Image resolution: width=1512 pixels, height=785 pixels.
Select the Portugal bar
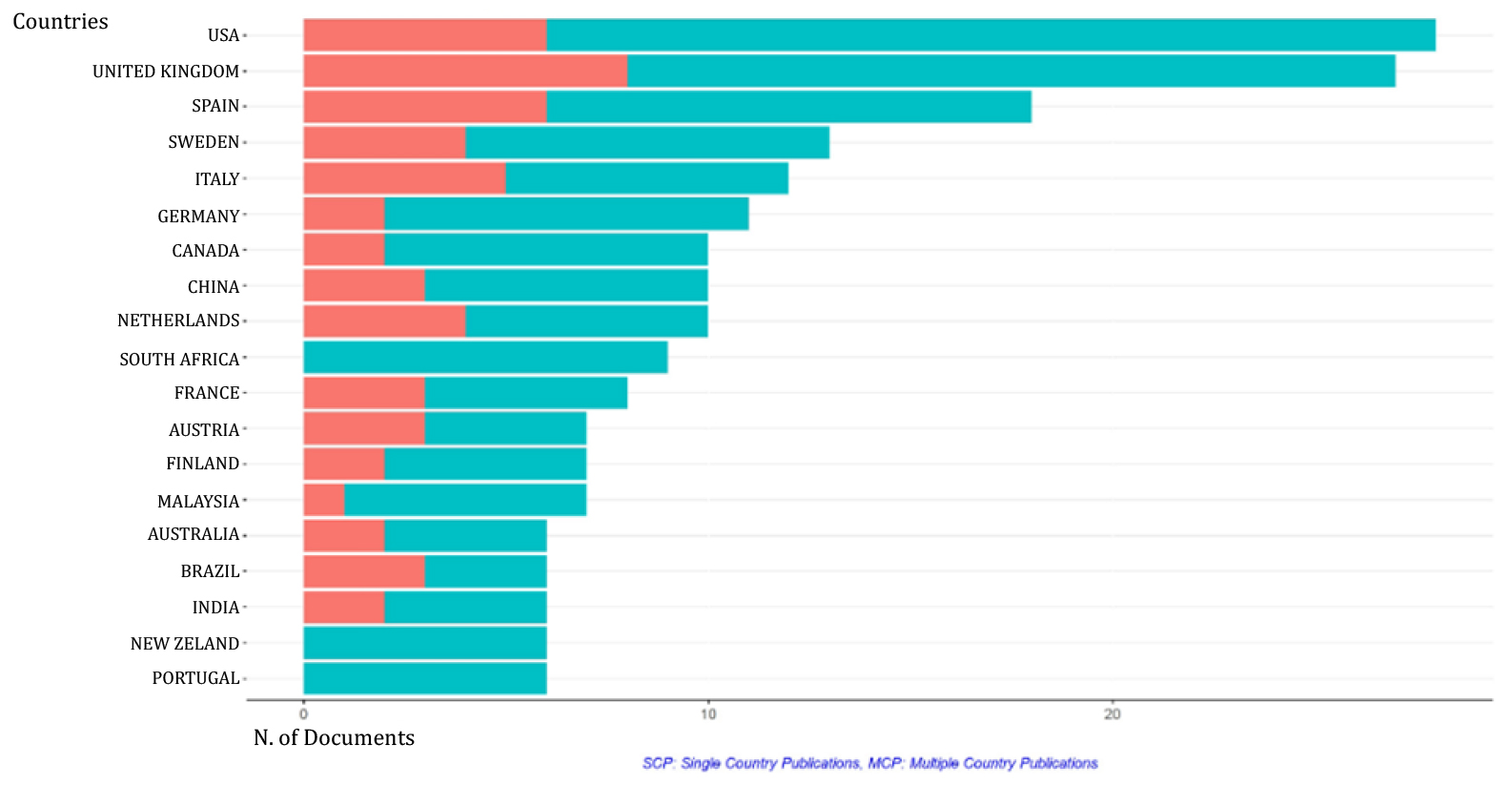(425, 678)
